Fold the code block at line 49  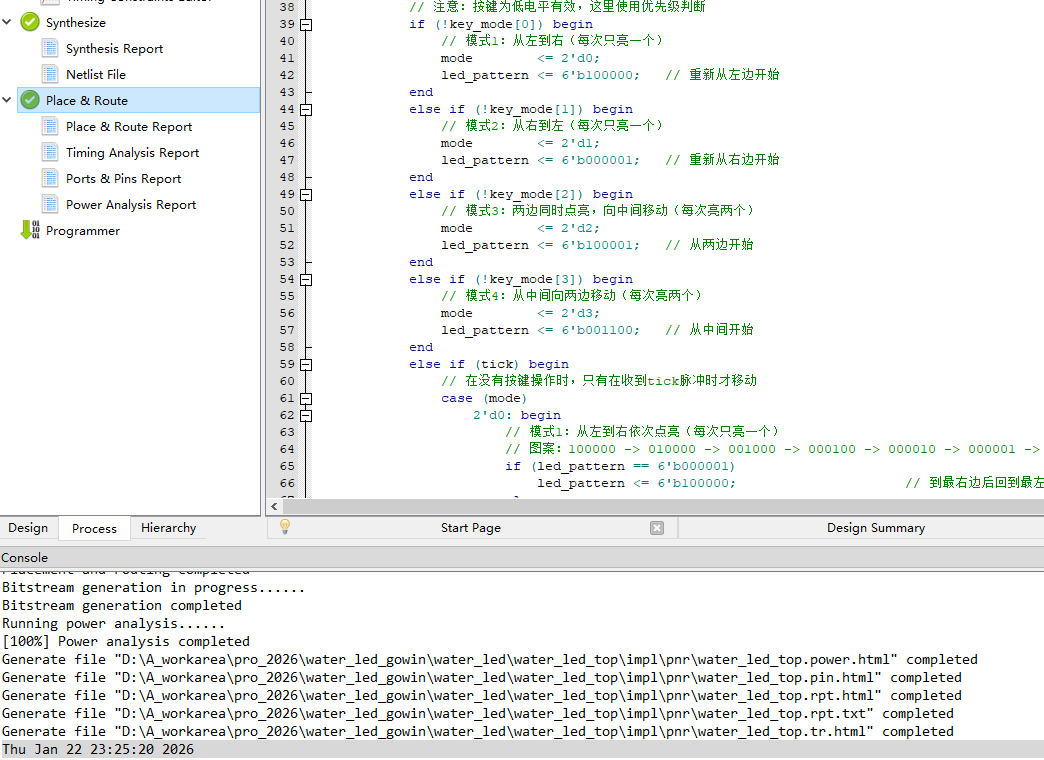pyautogui.click(x=306, y=194)
